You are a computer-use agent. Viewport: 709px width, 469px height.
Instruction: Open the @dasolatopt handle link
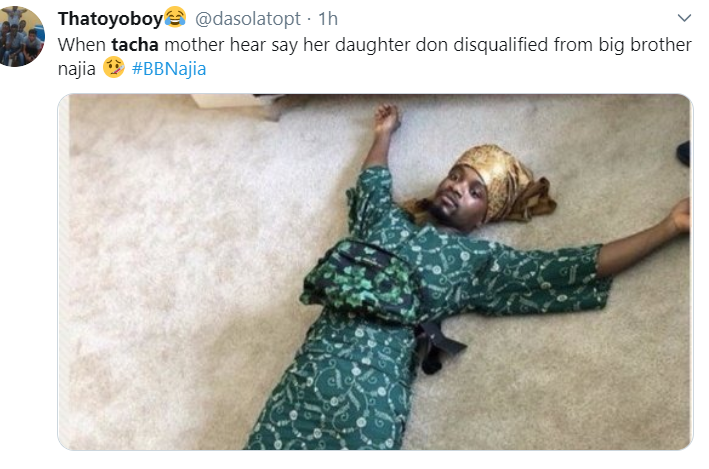click(248, 19)
